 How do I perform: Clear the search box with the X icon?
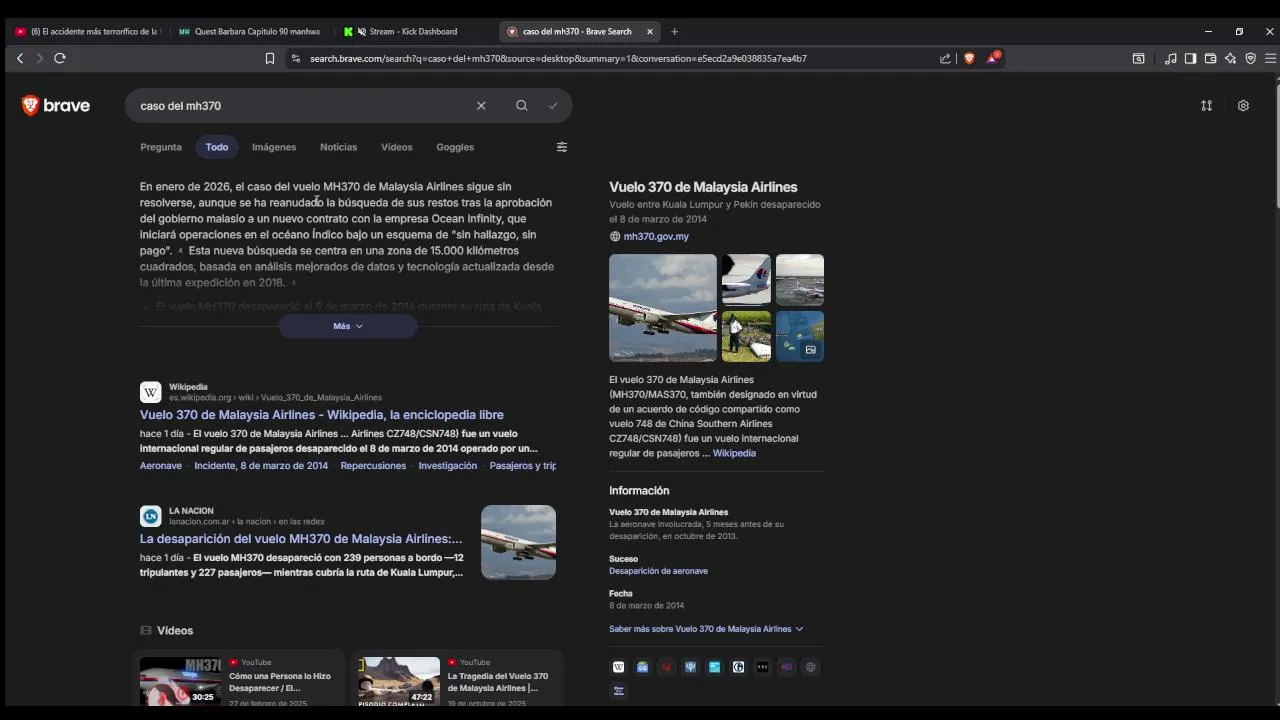[x=481, y=105]
